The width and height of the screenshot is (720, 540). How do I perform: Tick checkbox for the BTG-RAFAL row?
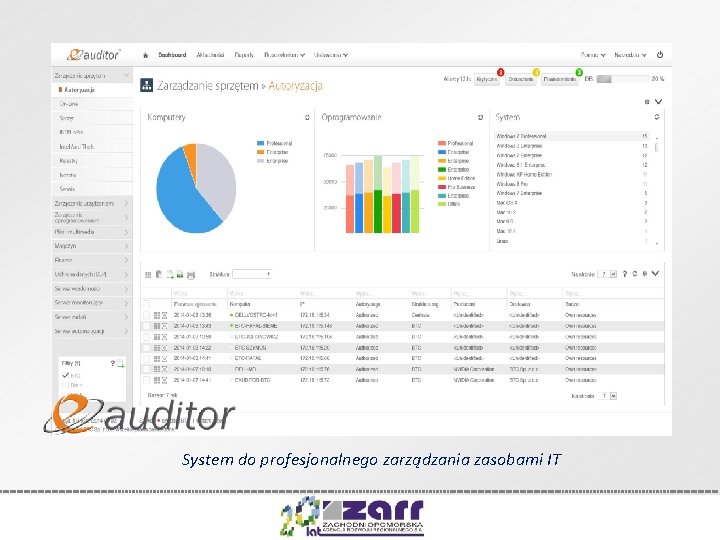tap(146, 358)
